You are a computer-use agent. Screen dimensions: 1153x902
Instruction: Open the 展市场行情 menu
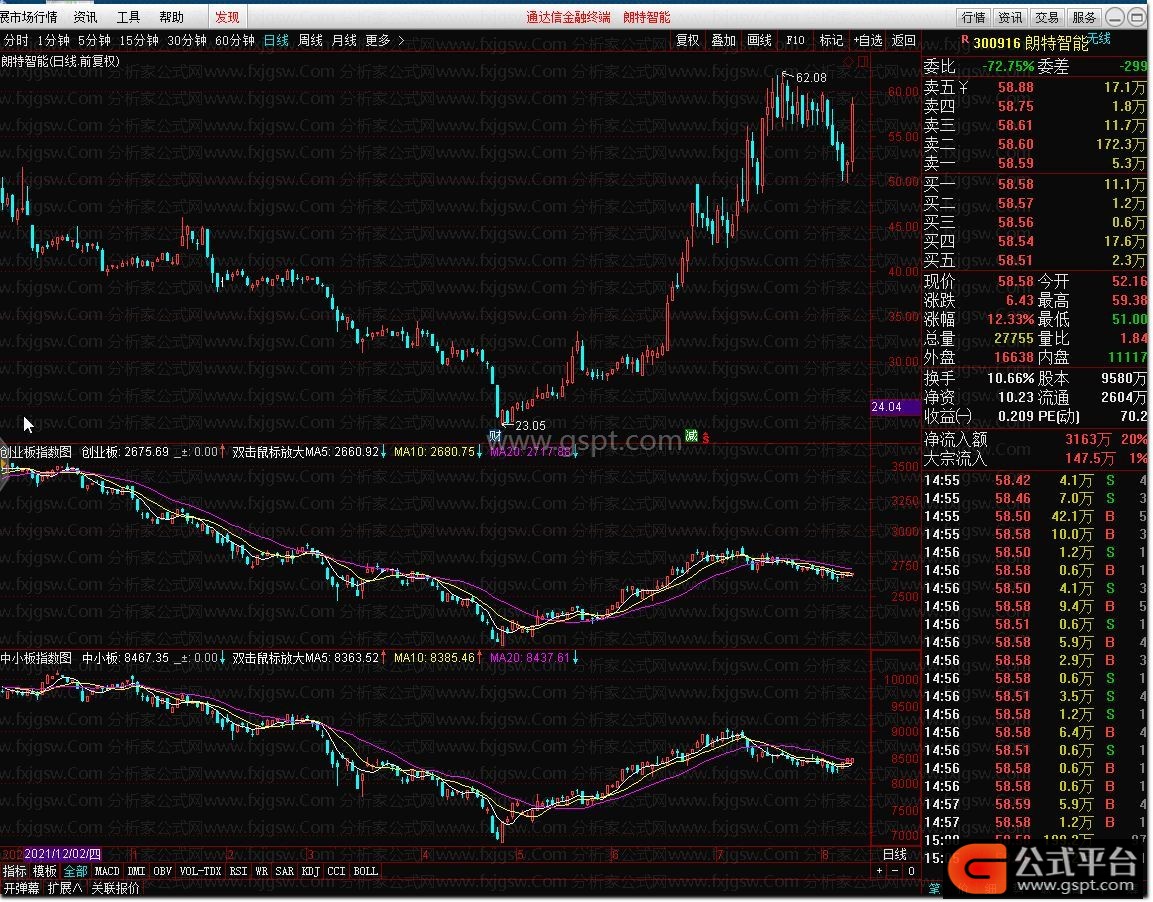click(29, 17)
